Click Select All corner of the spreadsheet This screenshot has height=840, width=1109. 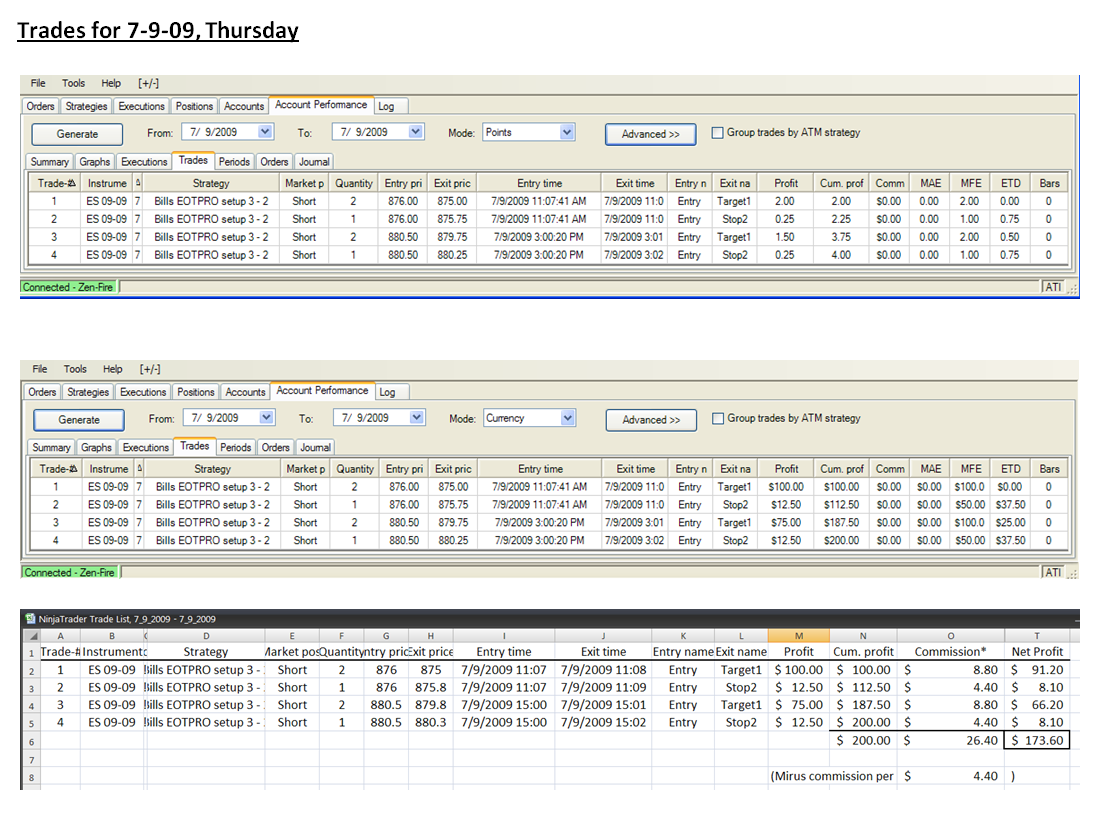tap(32, 636)
